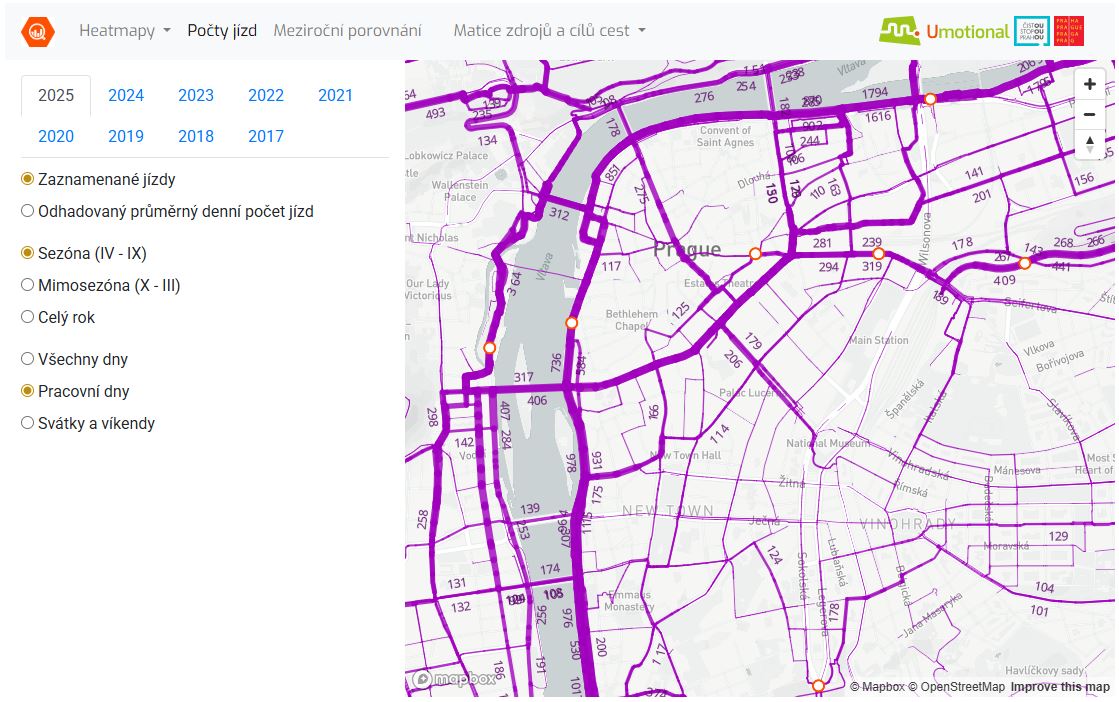The height and width of the screenshot is (702, 1119).
Task: Click the red Praha city logo
Action: click(1069, 31)
